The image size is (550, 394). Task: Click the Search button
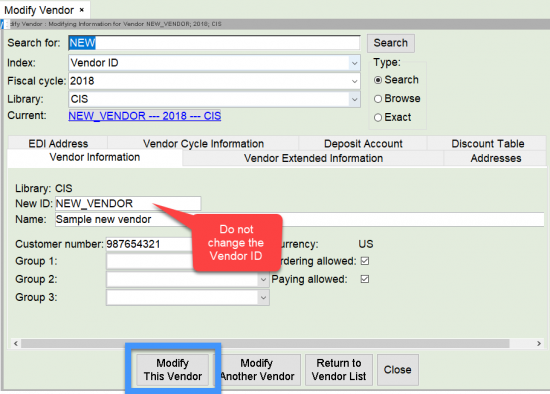(390, 43)
